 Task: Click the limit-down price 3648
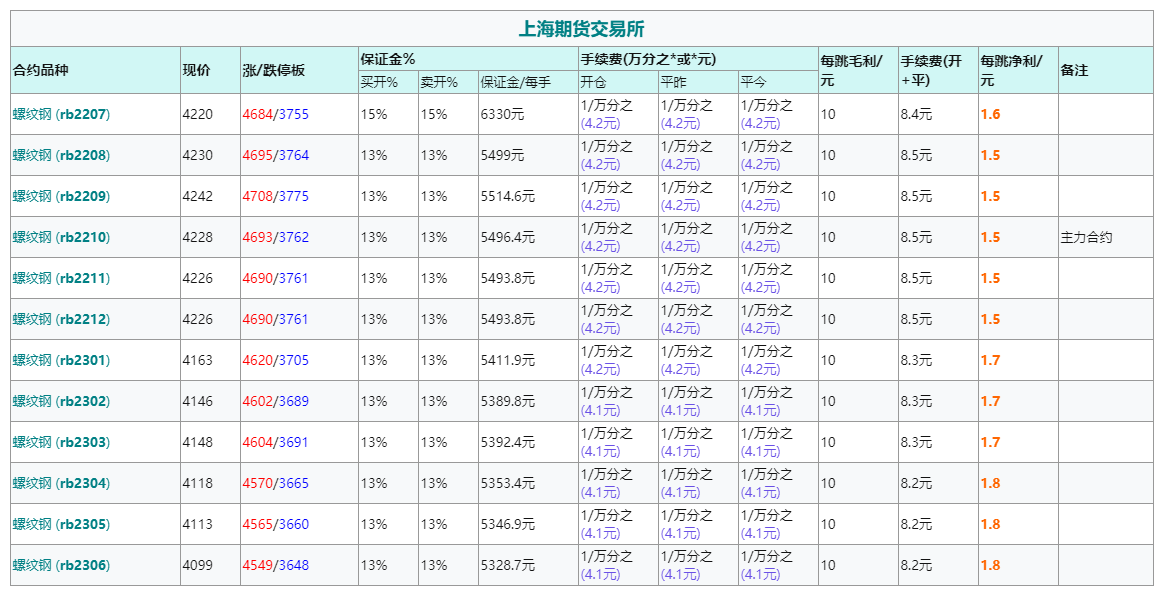[x=294, y=565]
